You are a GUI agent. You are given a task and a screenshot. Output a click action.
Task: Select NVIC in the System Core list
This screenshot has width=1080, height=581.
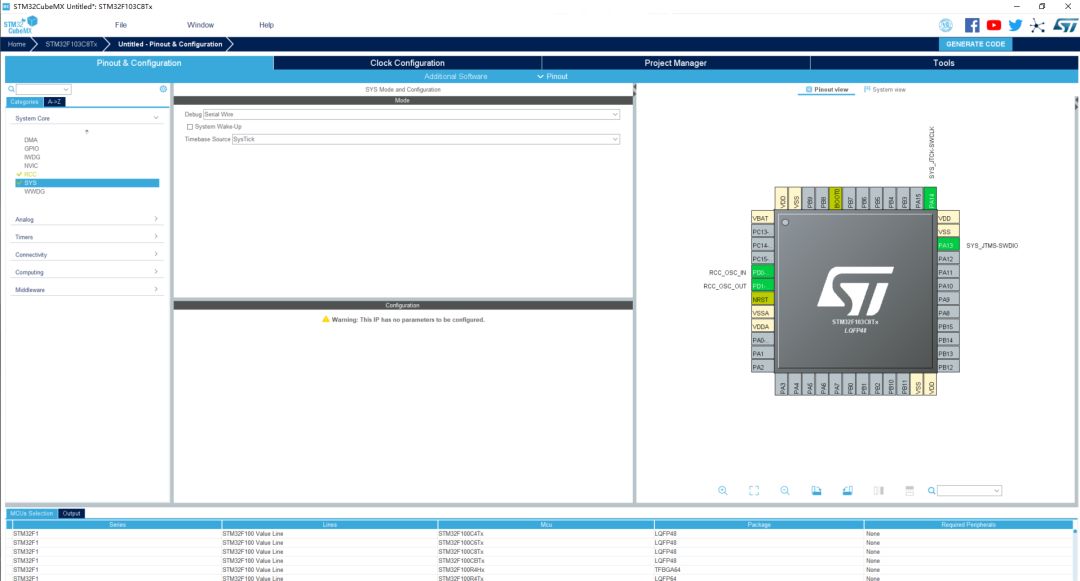[31, 166]
